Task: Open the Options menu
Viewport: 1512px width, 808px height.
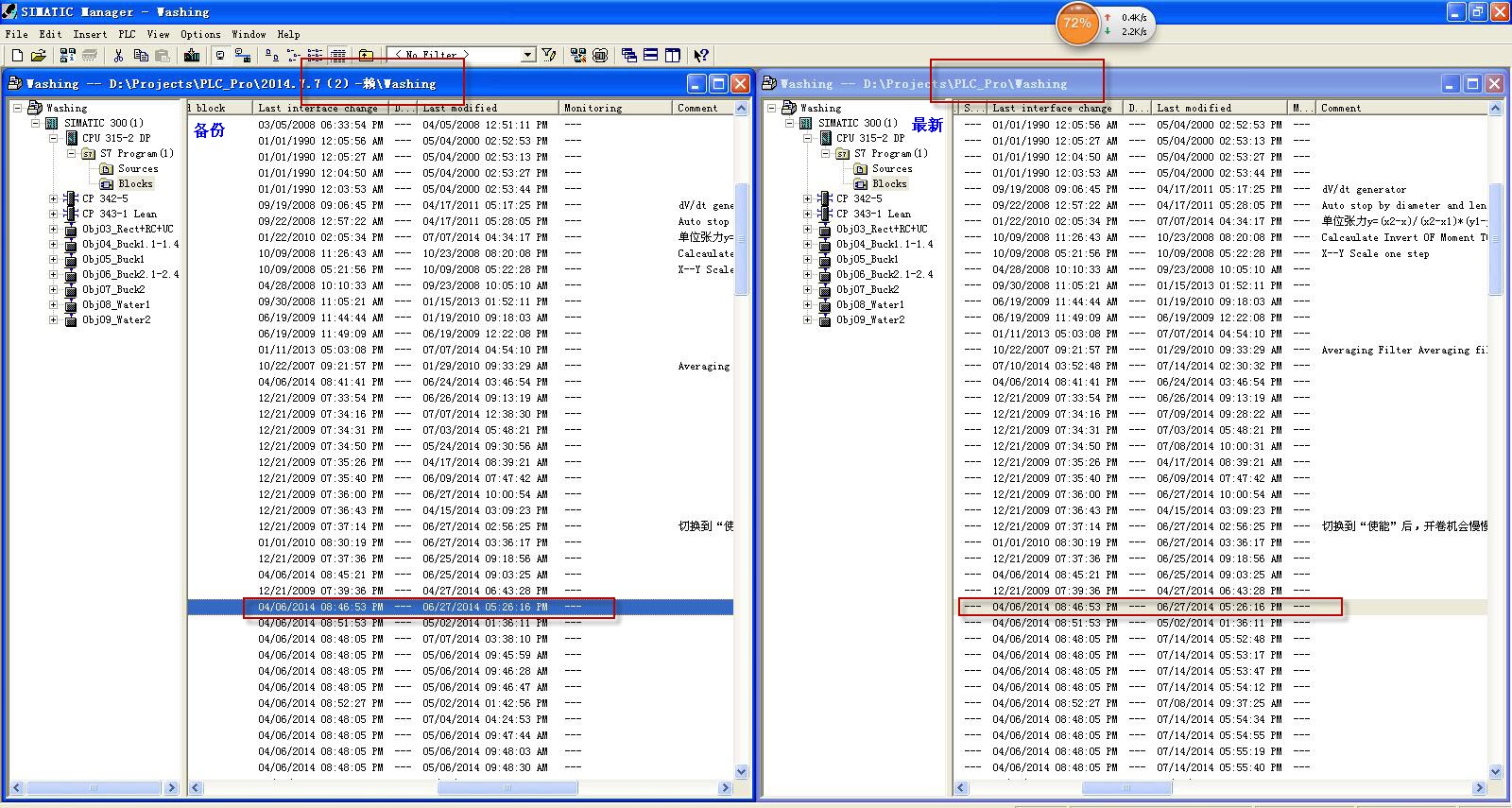Action: pos(201,34)
